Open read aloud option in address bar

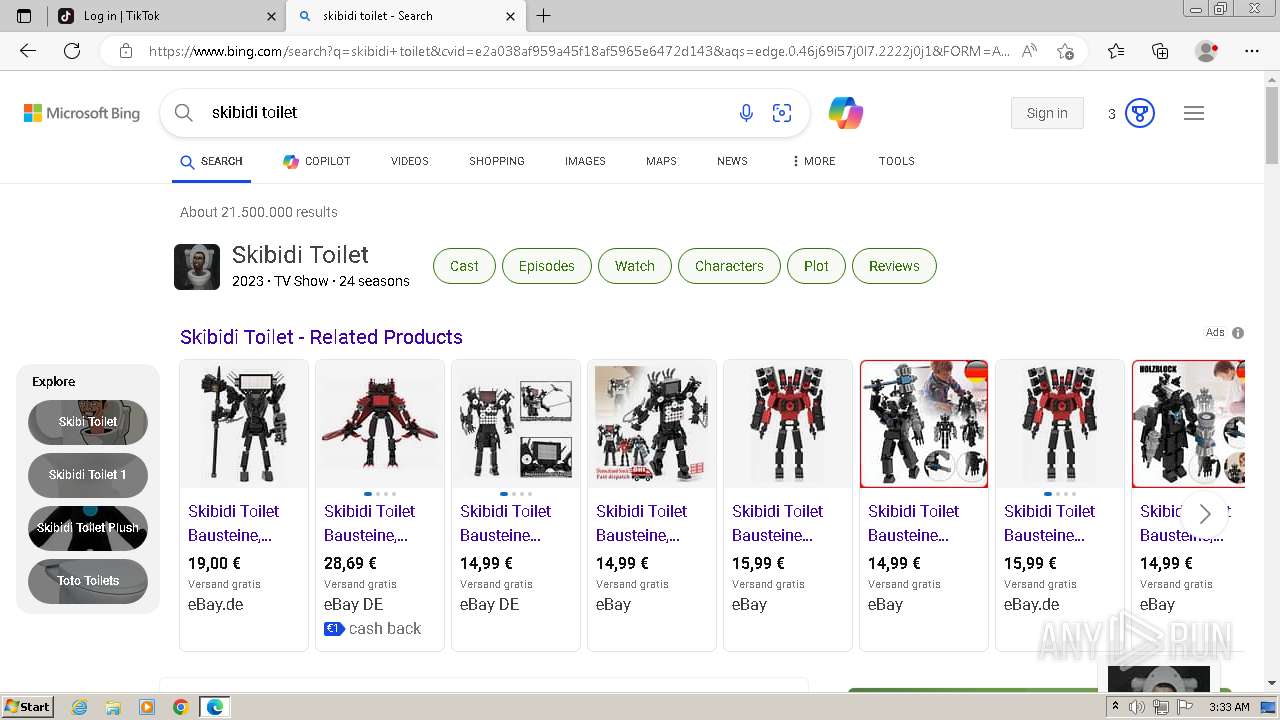point(1029,51)
